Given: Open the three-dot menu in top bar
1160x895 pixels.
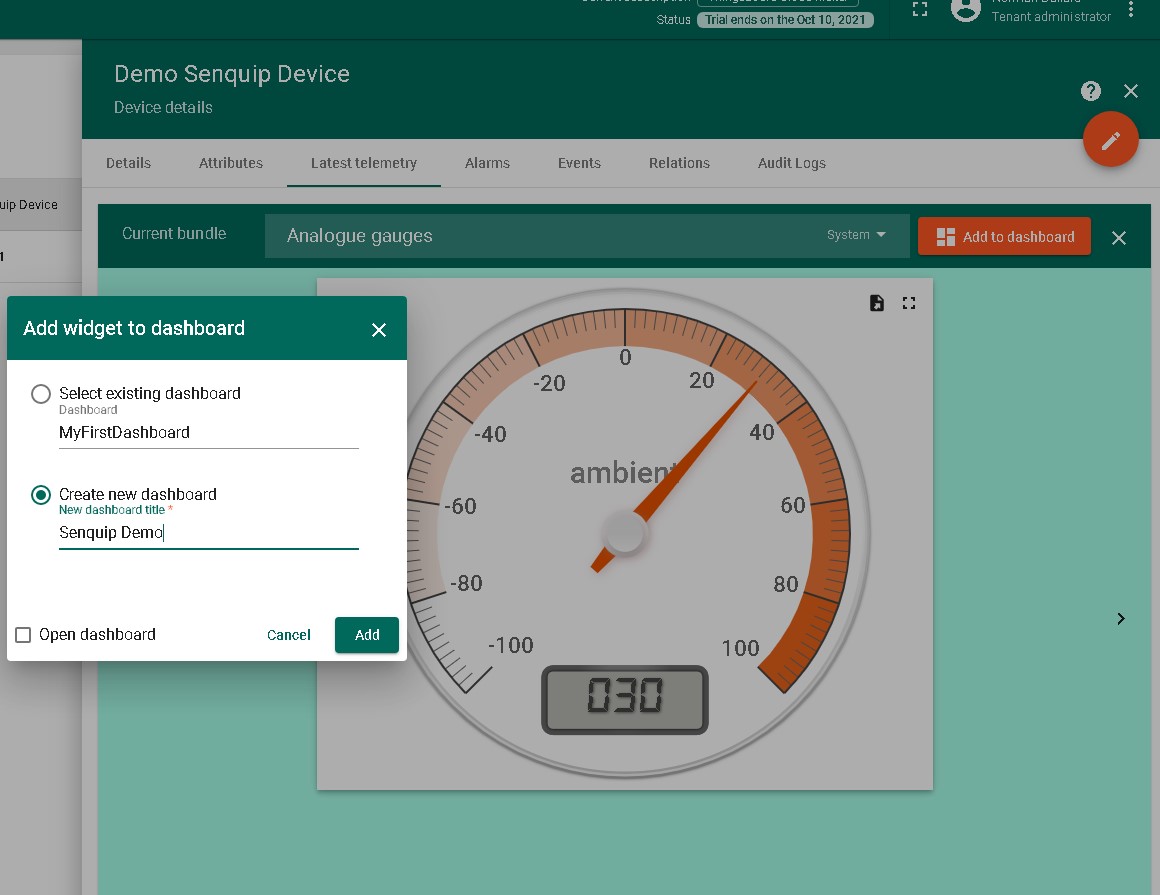Looking at the screenshot, I should click(1131, 10).
